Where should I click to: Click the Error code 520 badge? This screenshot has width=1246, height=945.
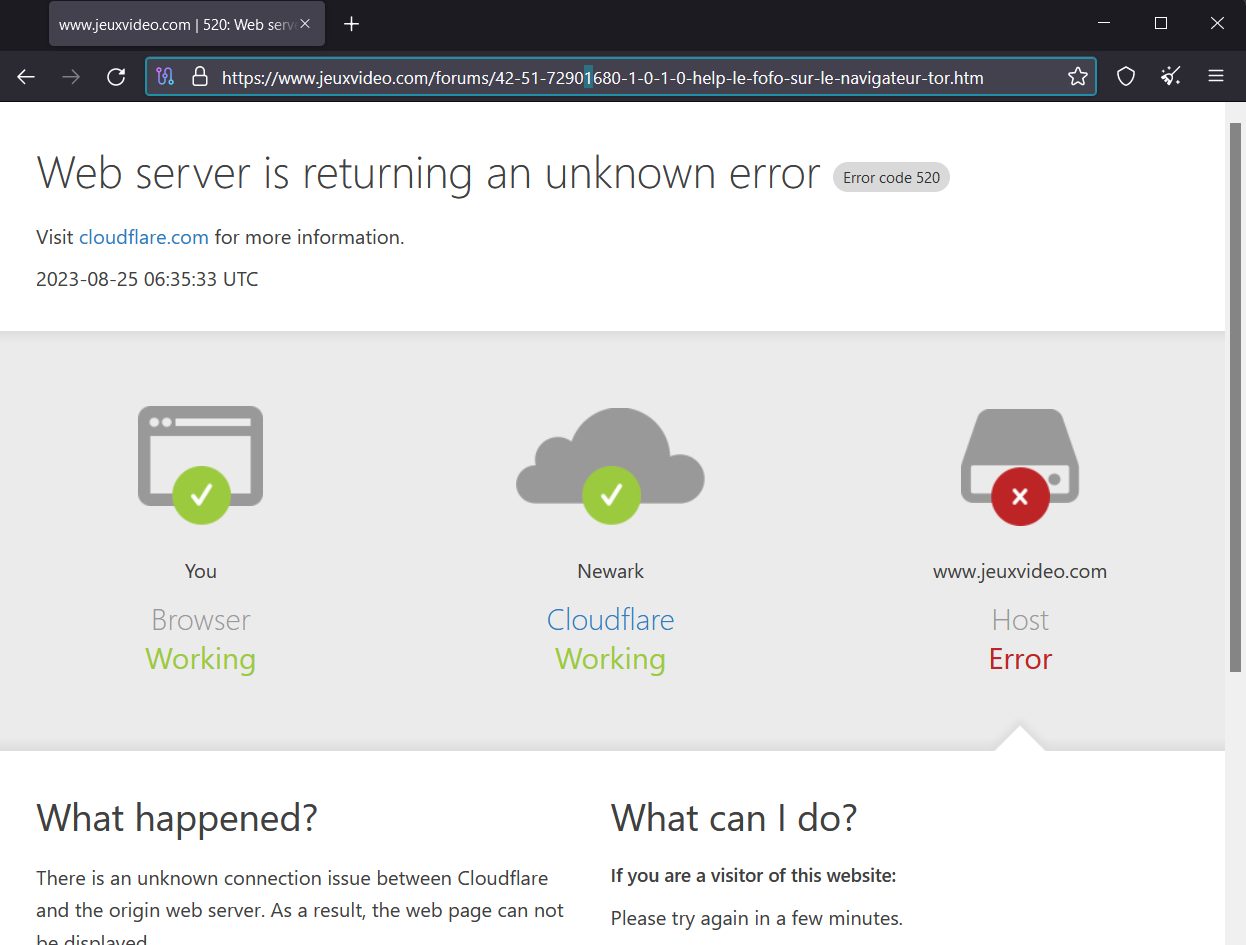(891, 178)
